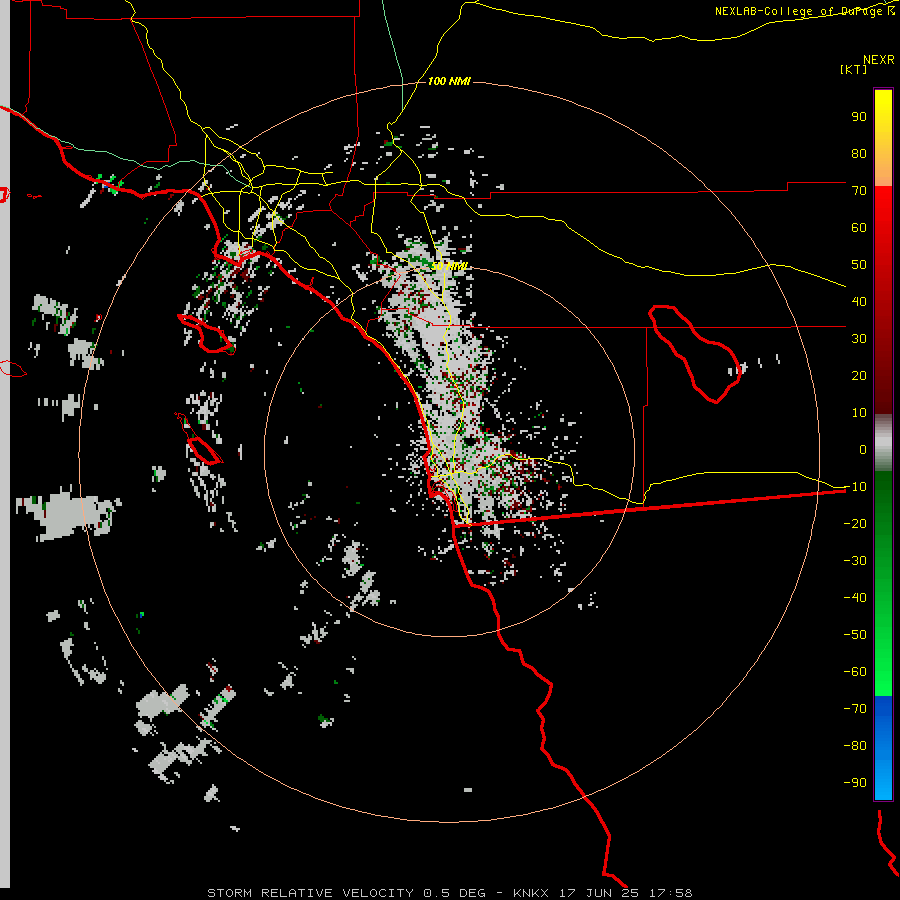This screenshot has width=900, height=900.
Task: Click the Salton Sea outline on the map
Action: click(695, 354)
